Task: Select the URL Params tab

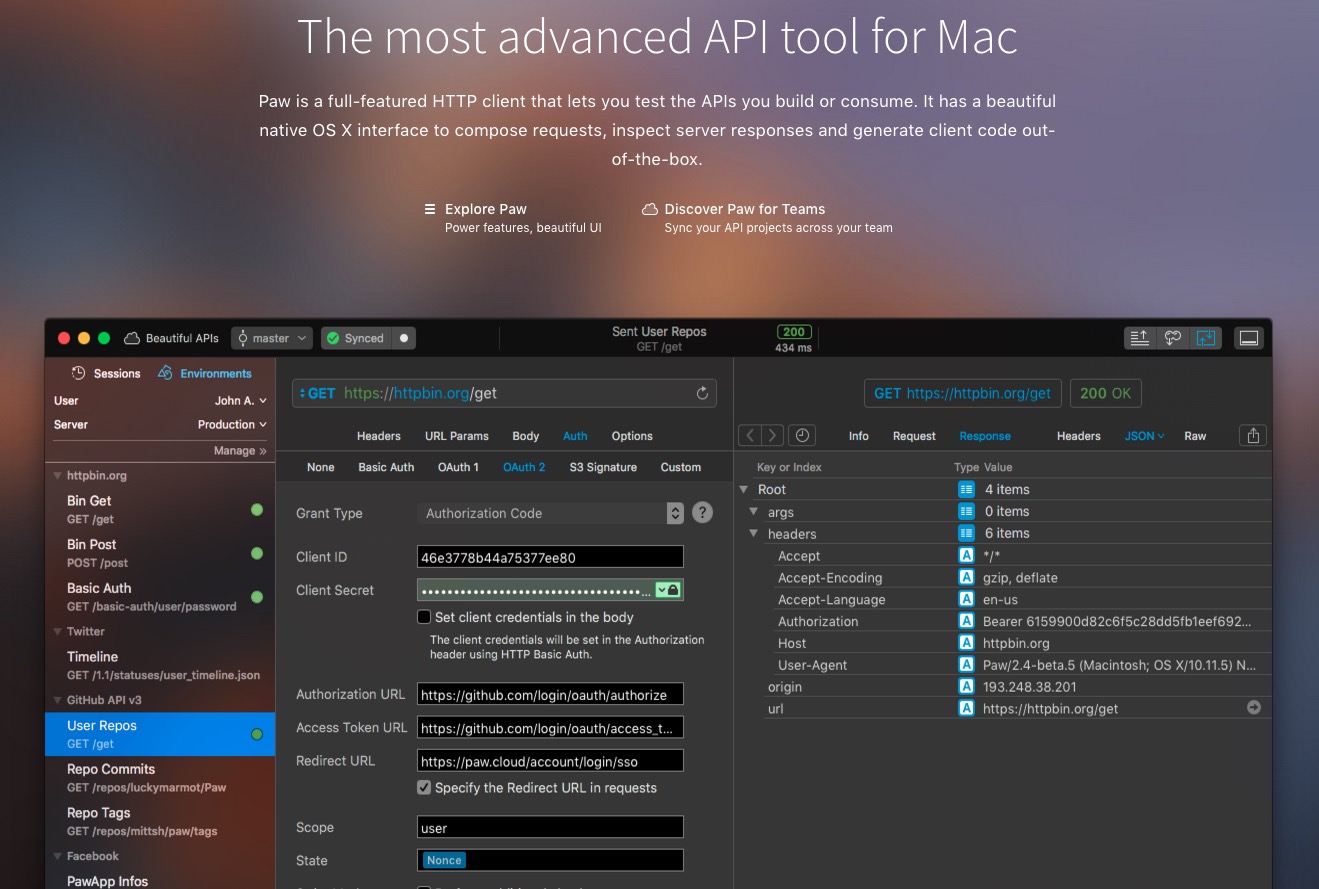Action: (456, 436)
